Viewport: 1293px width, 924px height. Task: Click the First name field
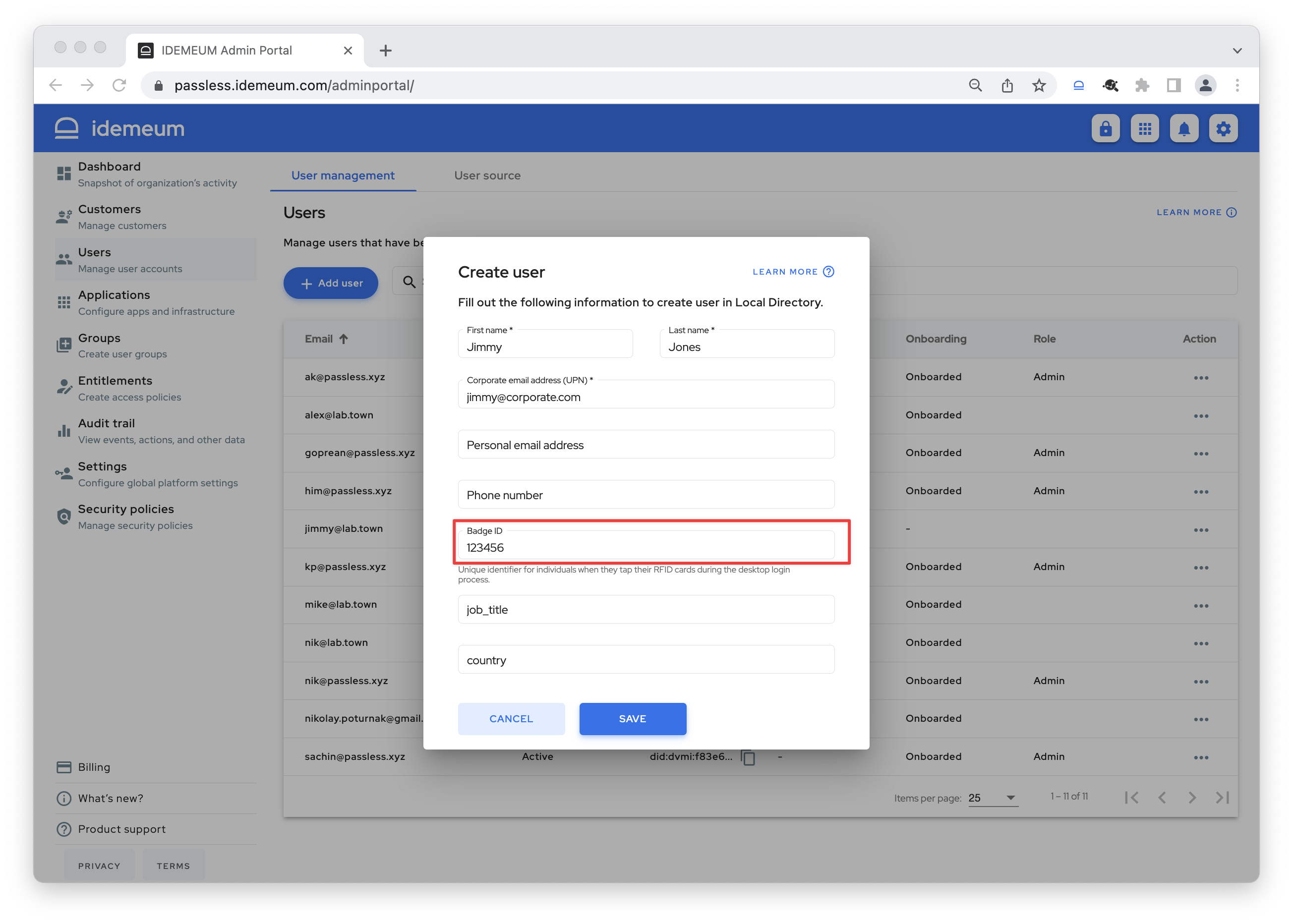545,344
